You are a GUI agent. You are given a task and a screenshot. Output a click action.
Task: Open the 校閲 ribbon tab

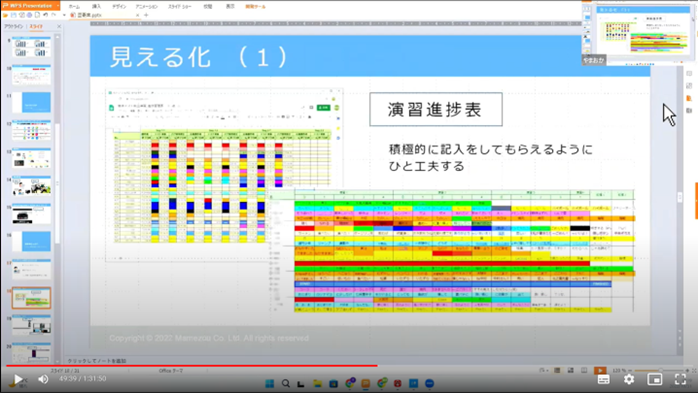208,7
